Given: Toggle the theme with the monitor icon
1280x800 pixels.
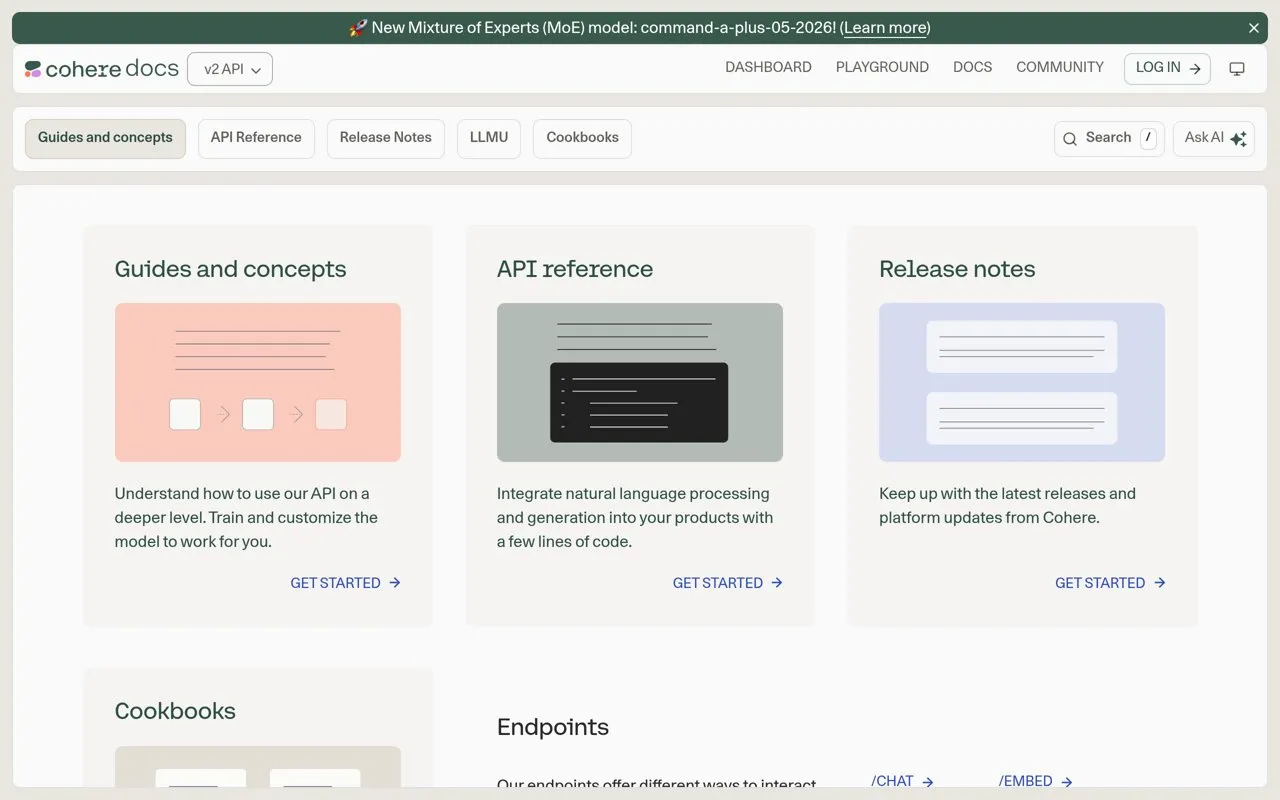Looking at the screenshot, I should click(1237, 69).
